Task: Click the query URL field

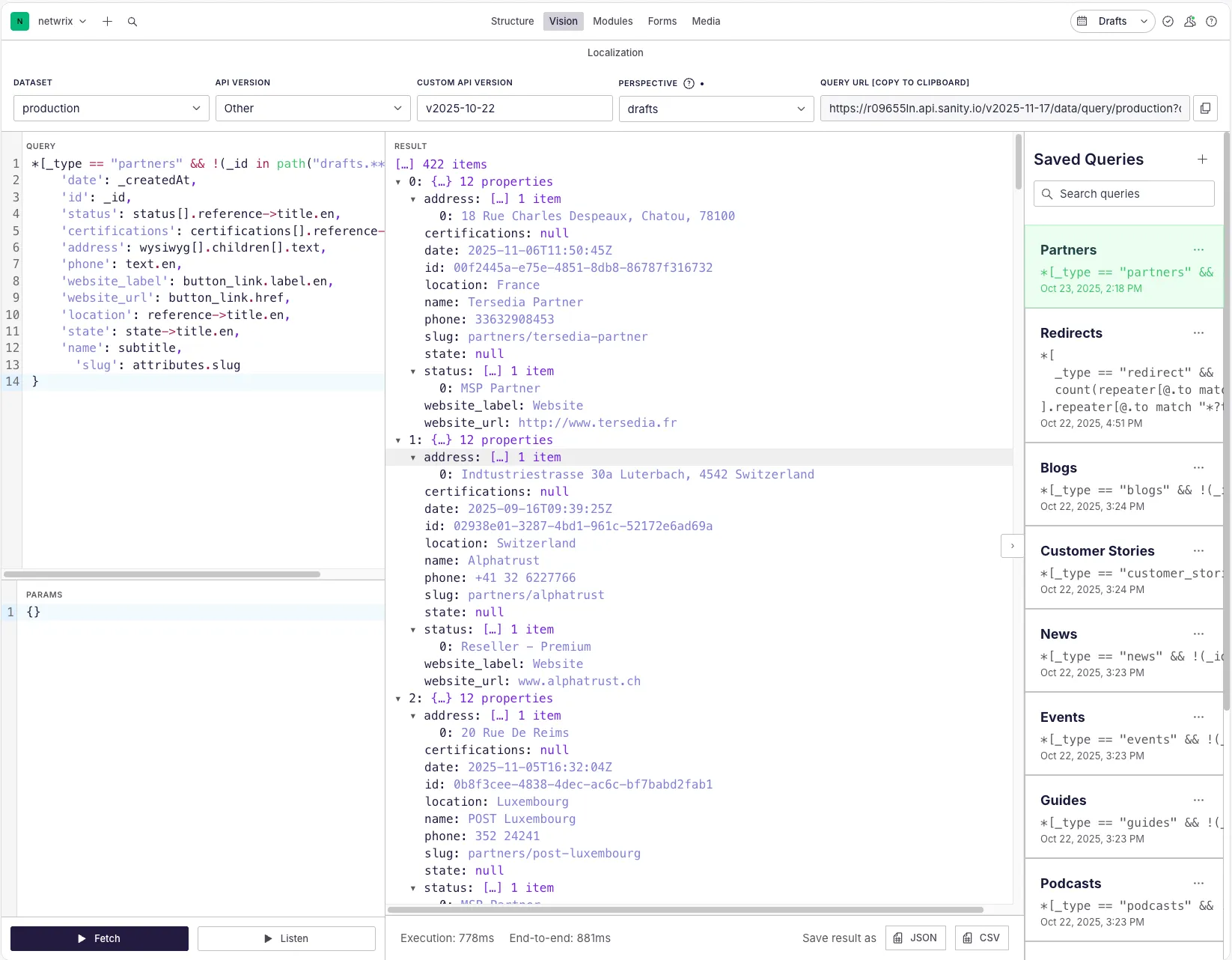Action: [x=1004, y=108]
